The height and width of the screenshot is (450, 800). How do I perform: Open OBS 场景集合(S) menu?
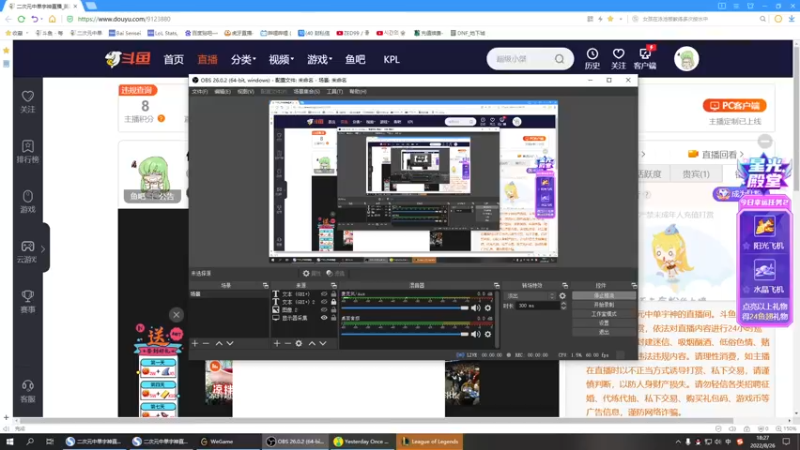coord(307,92)
